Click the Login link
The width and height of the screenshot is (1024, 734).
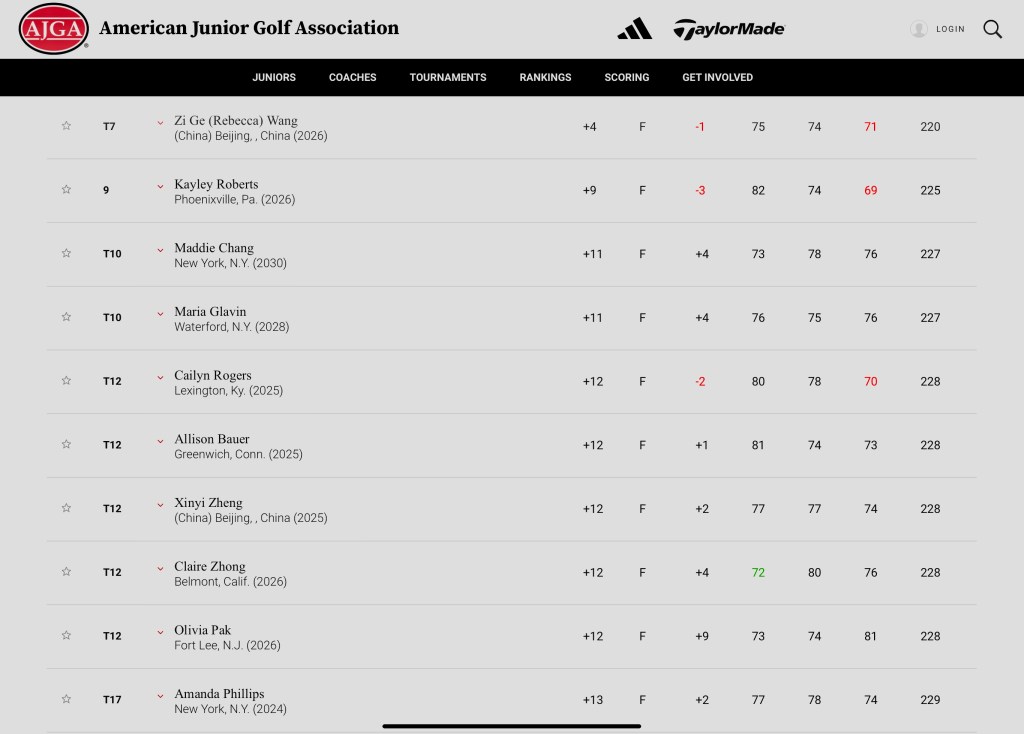[950, 29]
